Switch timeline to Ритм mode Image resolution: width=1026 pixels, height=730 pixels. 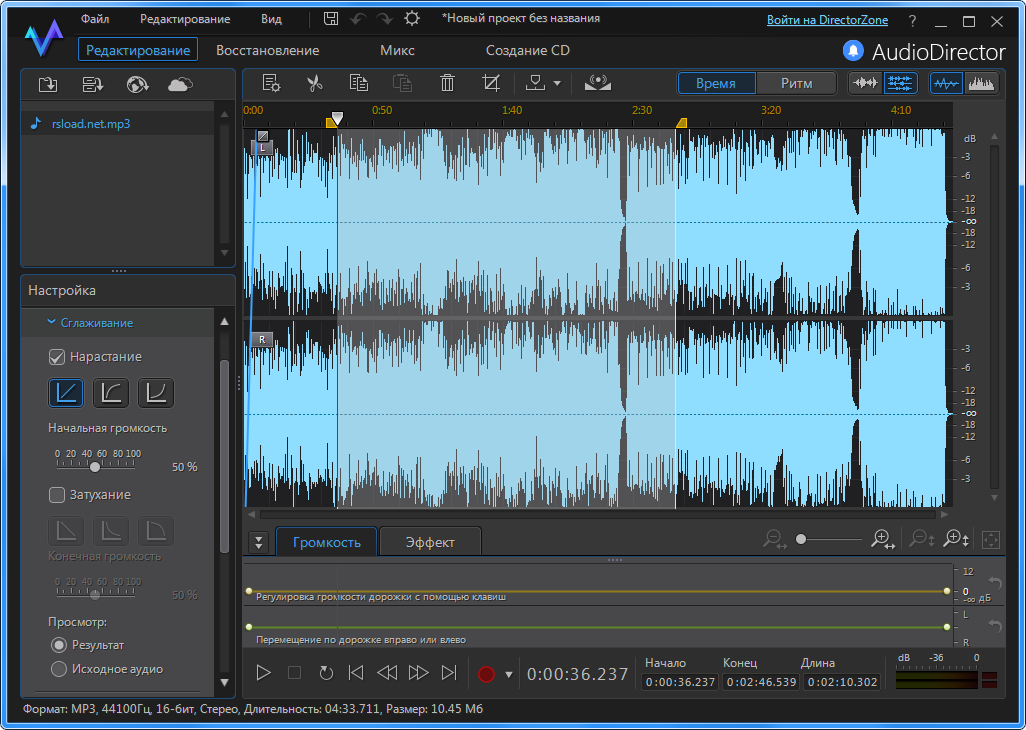pyautogui.click(x=796, y=84)
